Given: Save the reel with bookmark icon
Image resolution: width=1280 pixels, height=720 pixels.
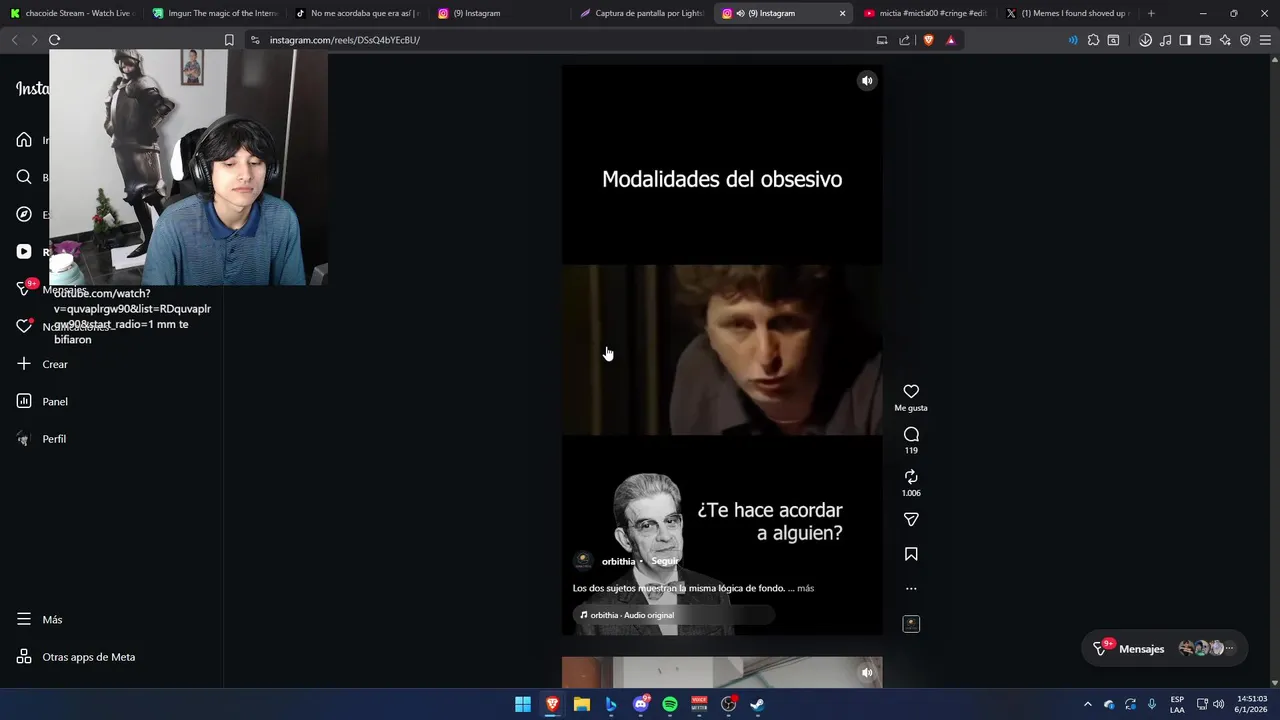Looking at the screenshot, I should tap(911, 554).
